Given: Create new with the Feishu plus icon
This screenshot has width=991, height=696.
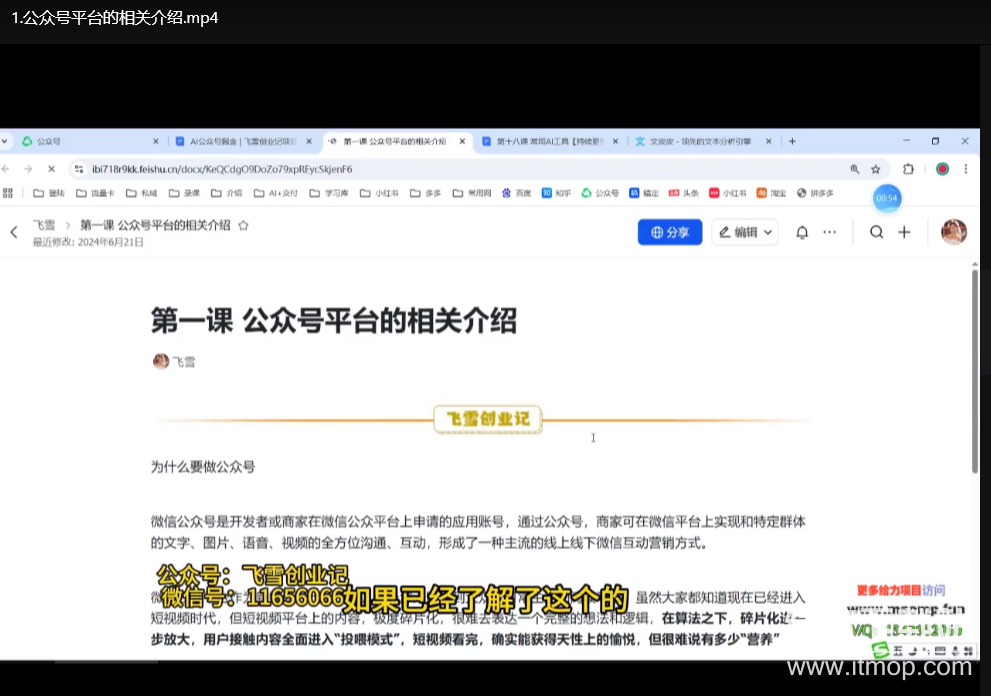Looking at the screenshot, I should pyautogui.click(x=904, y=232).
